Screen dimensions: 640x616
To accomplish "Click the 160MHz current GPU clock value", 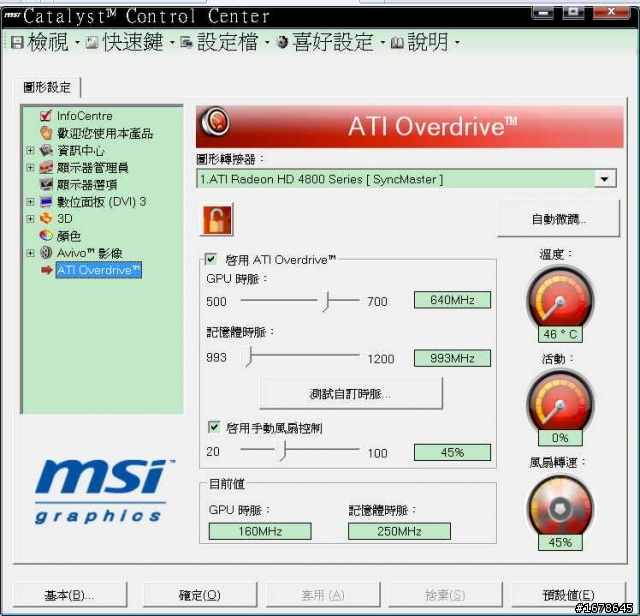I will click(x=260, y=531).
